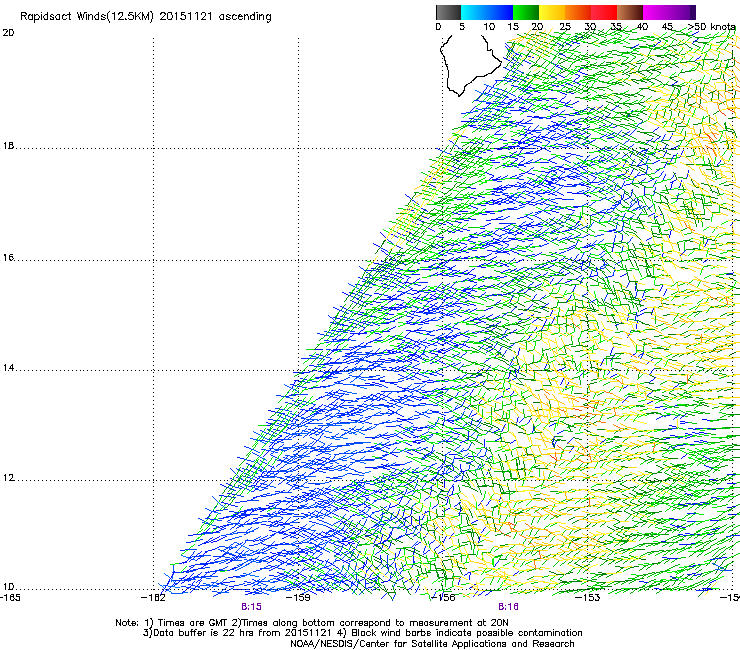The height and width of the screenshot is (650, 740).
Task: Click the latitude label 18
Action: click(x=8, y=145)
